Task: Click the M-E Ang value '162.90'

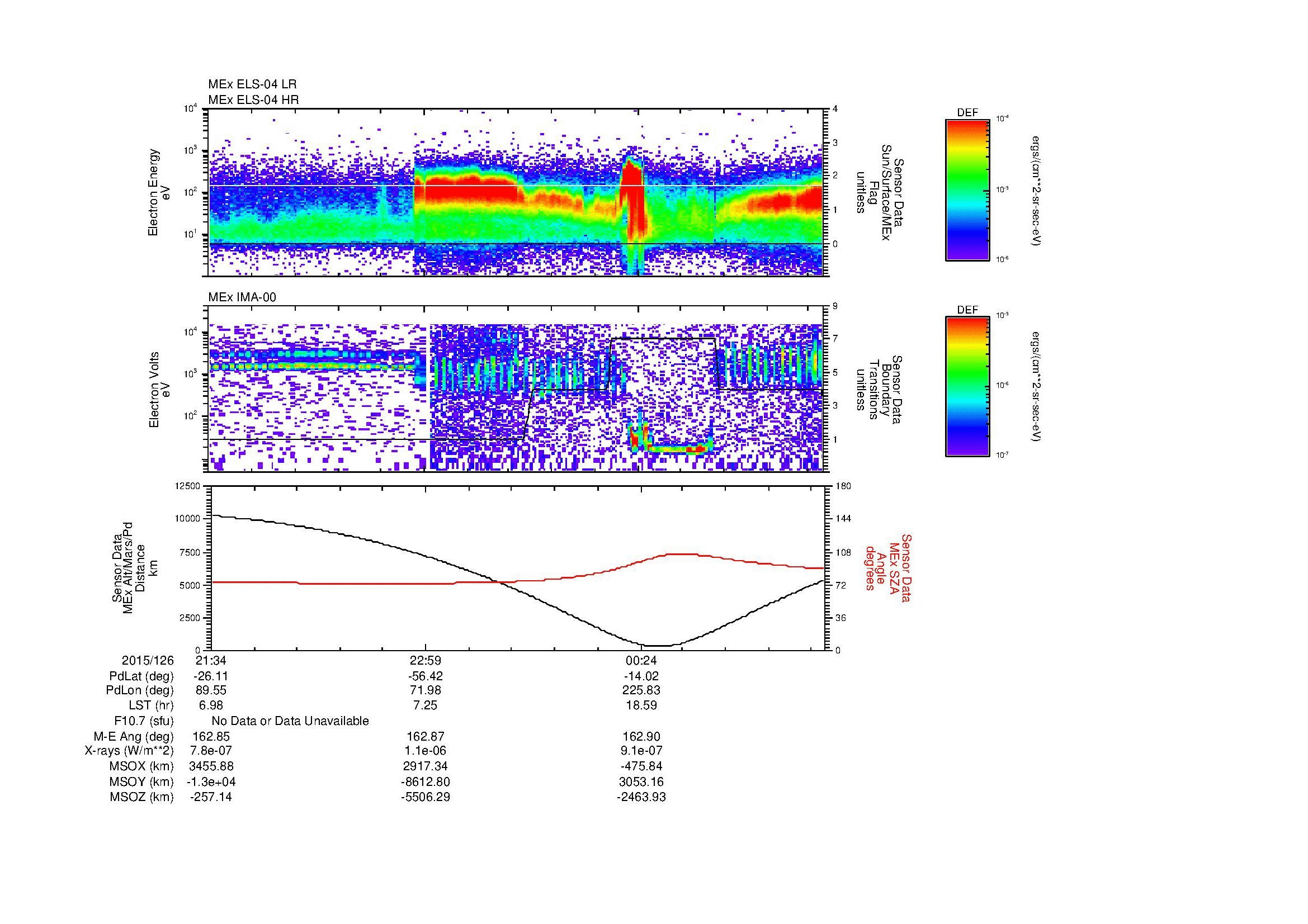Action: point(641,737)
